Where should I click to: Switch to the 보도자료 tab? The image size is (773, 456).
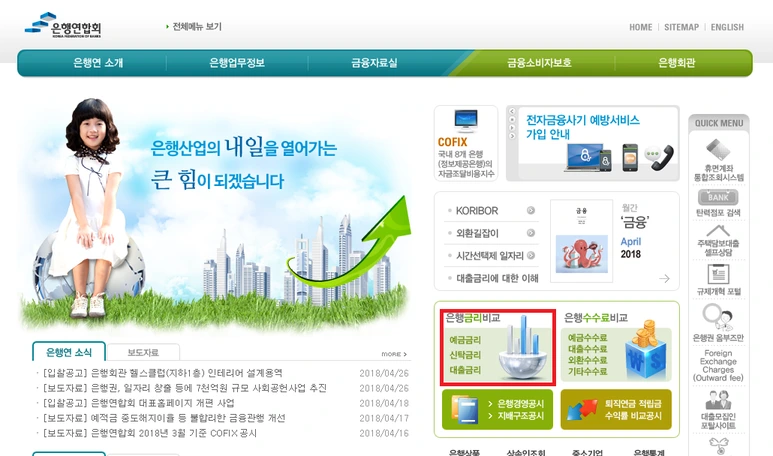[x=143, y=352]
